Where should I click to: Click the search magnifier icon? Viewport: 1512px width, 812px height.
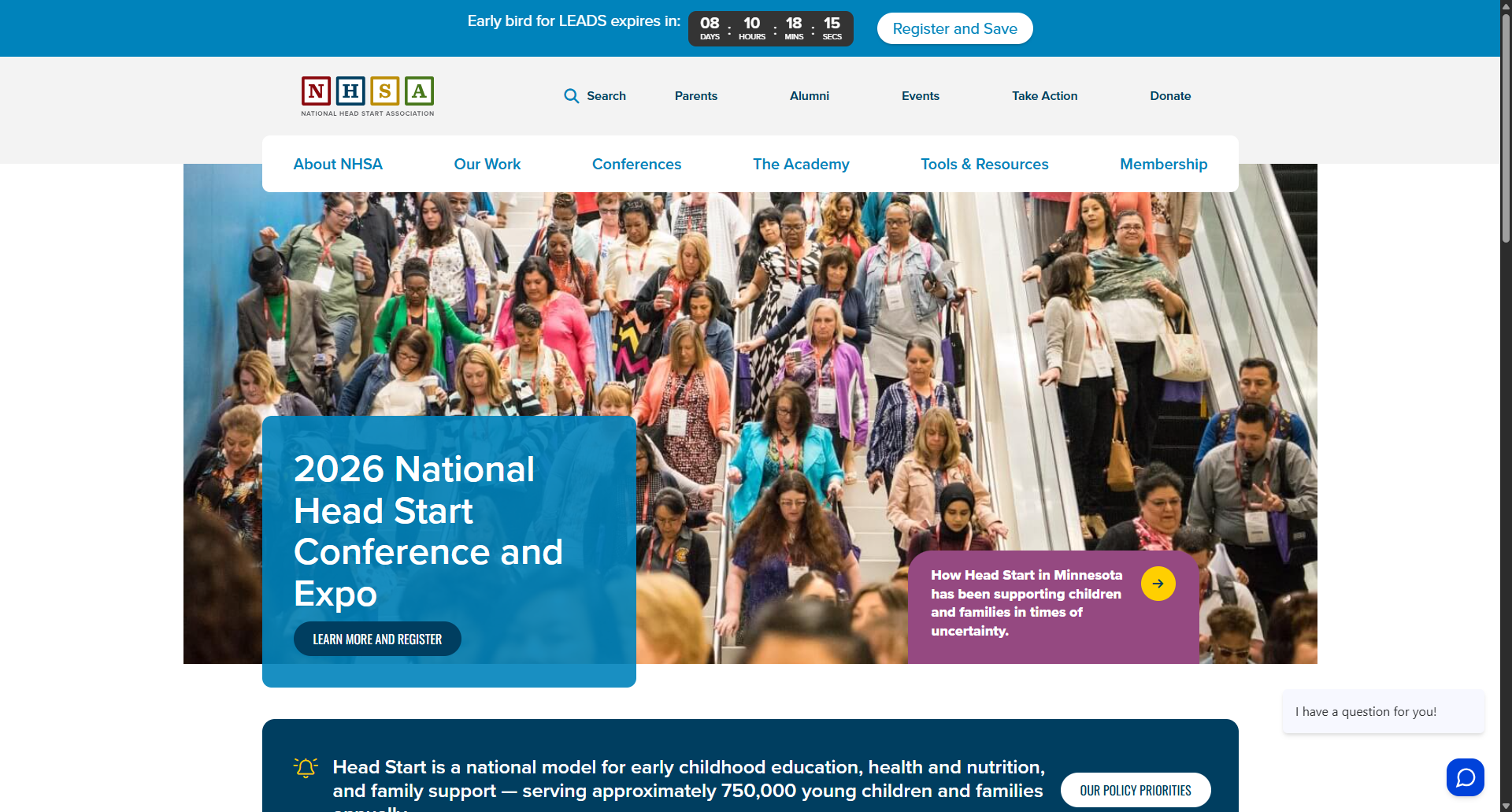[x=571, y=96]
